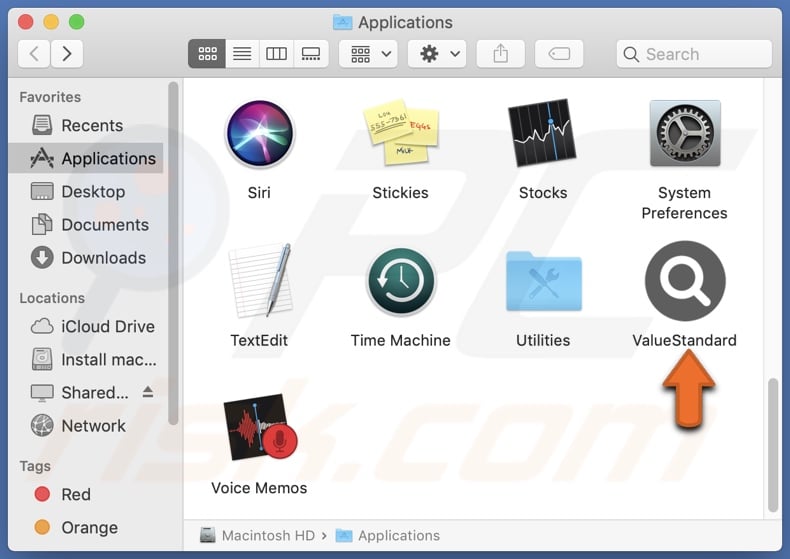Eject the Shared... volume
790x559 pixels.
pos(148,392)
